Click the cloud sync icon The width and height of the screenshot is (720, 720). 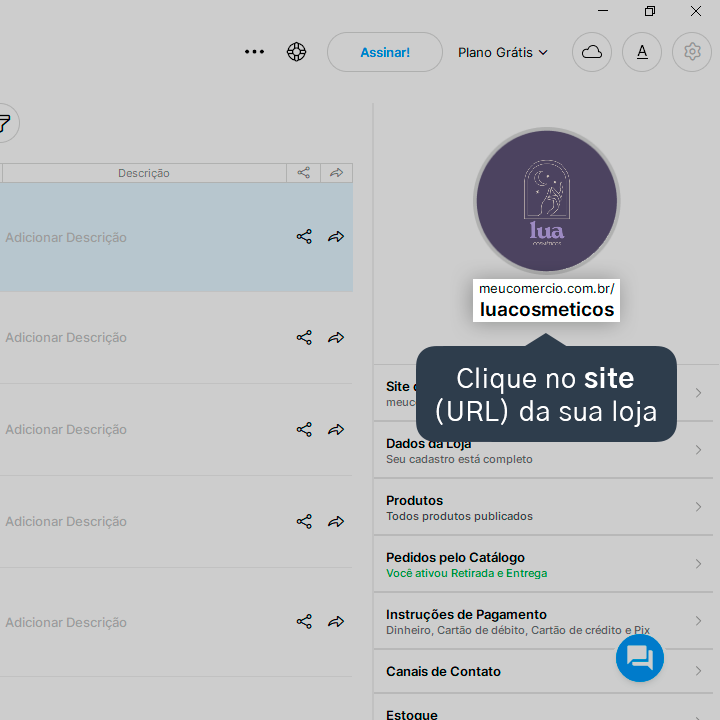point(591,52)
